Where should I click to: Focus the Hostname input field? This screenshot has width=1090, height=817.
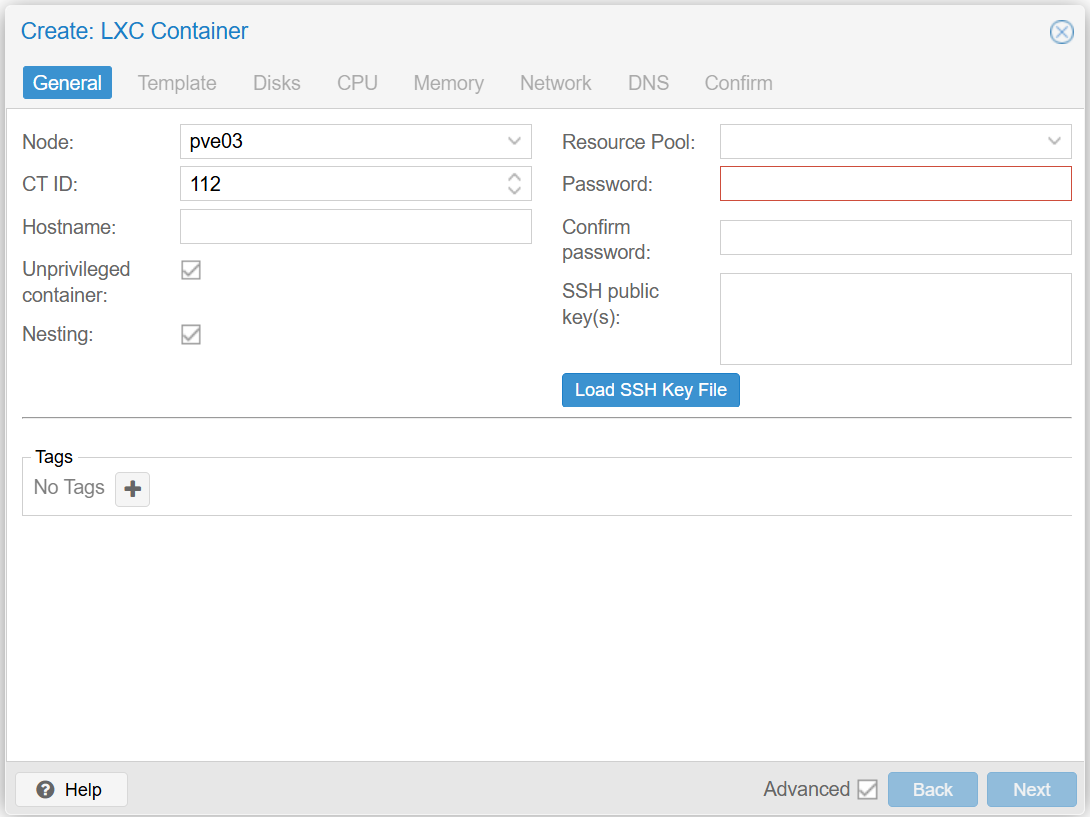point(355,227)
